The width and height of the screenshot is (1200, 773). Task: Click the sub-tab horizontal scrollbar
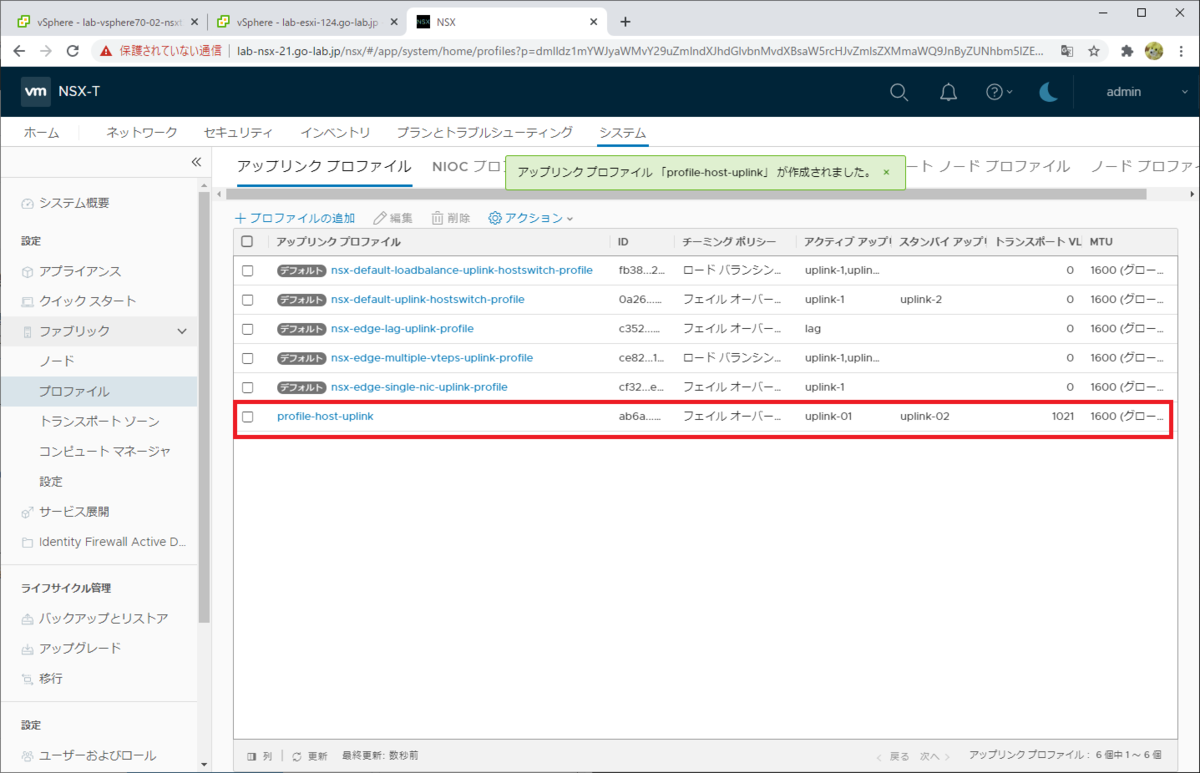686,194
